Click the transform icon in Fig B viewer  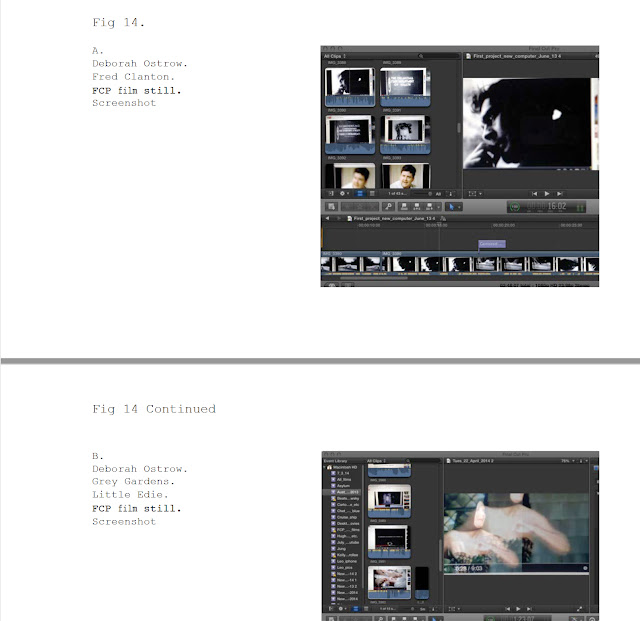[452, 609]
